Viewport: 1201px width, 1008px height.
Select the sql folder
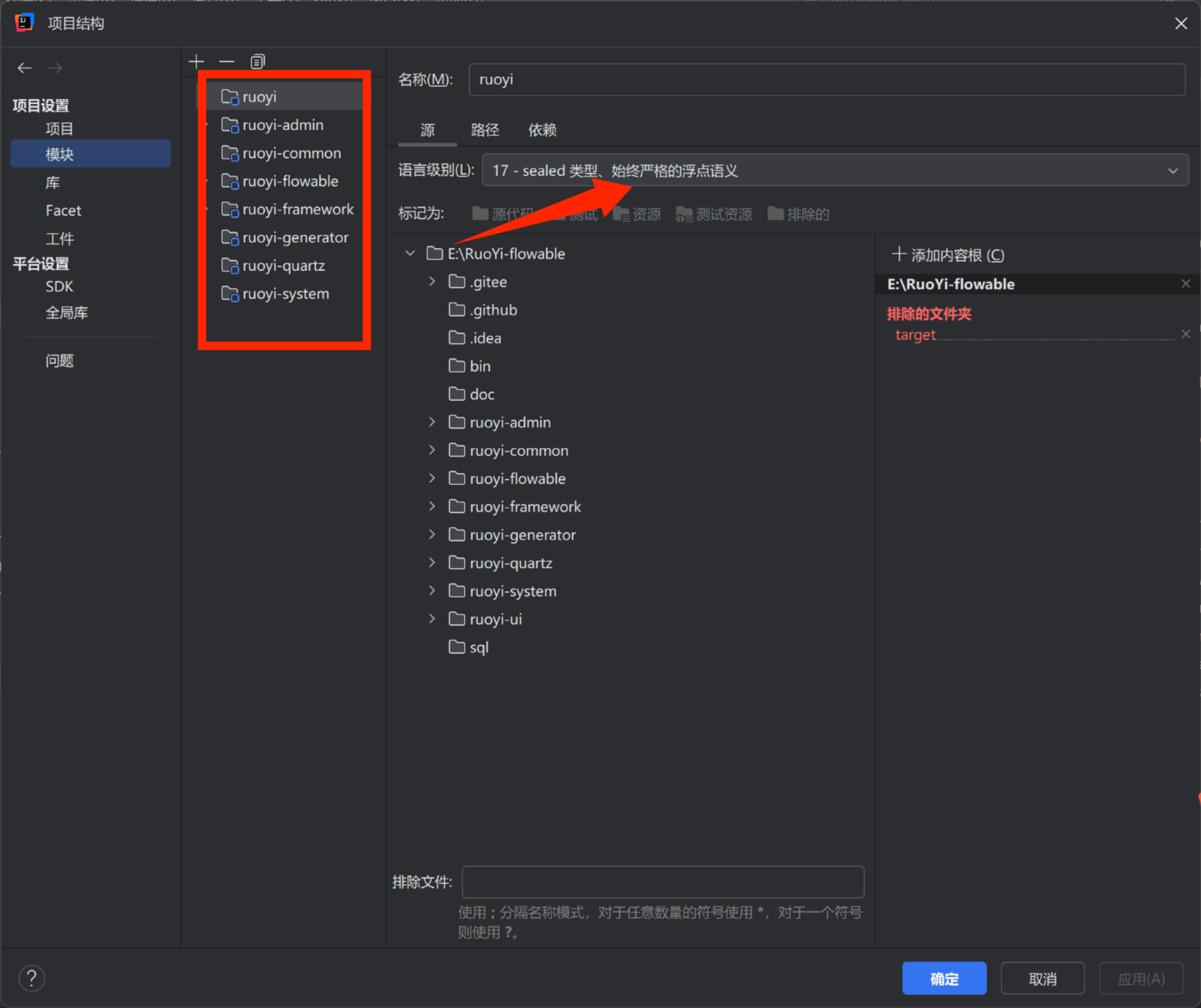coord(469,647)
